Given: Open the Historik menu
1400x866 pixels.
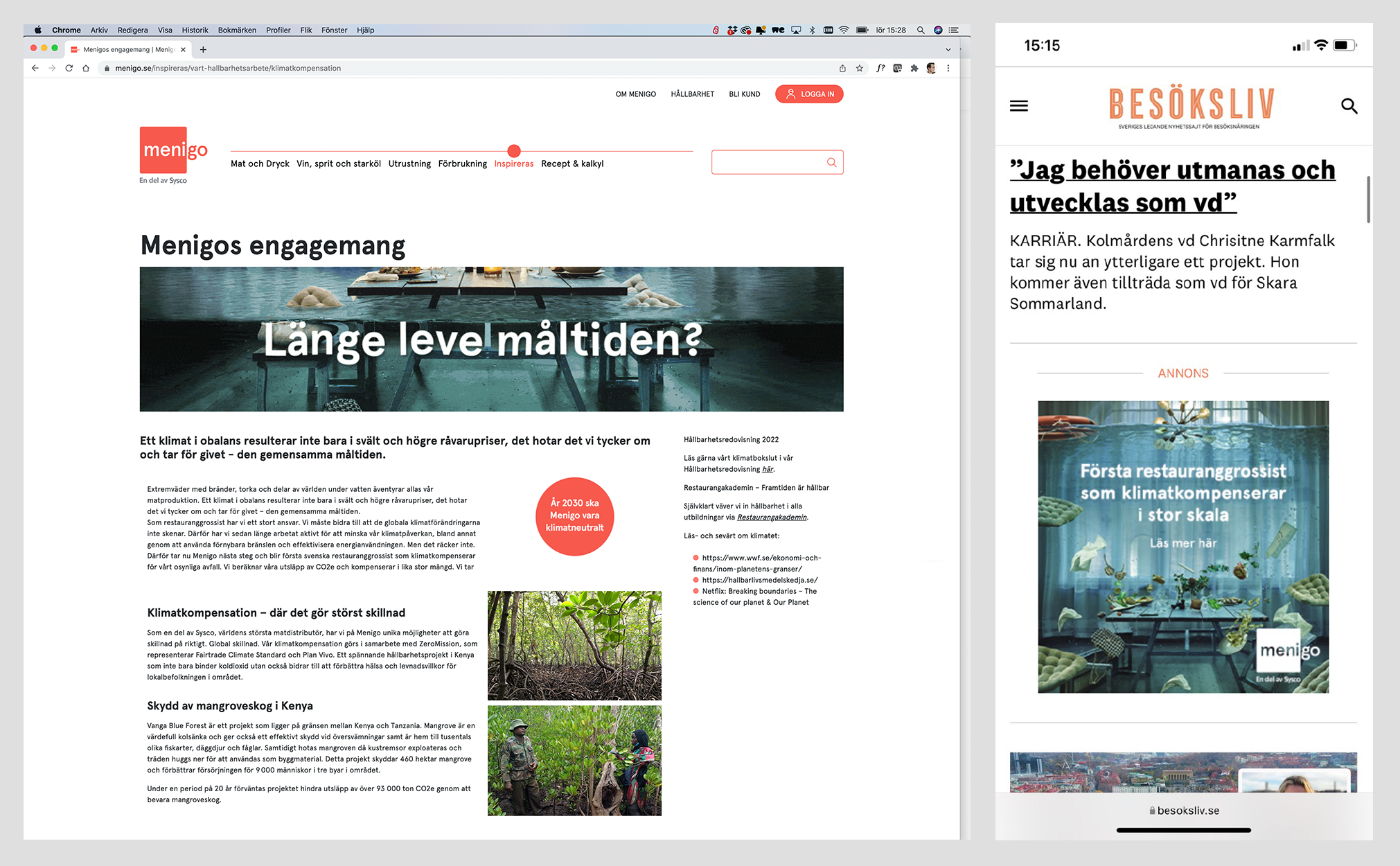Looking at the screenshot, I should (x=195, y=30).
